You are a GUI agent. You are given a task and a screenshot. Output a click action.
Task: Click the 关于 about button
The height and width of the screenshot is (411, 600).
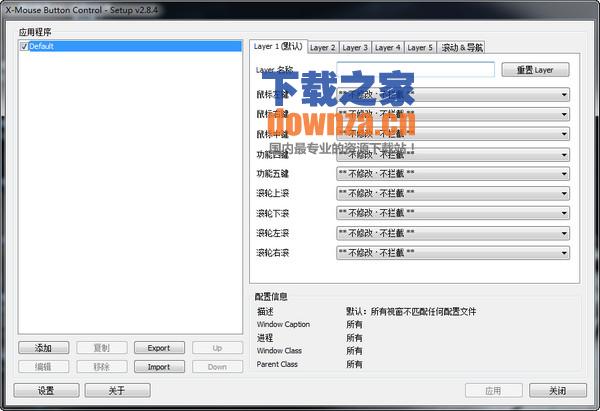117,390
